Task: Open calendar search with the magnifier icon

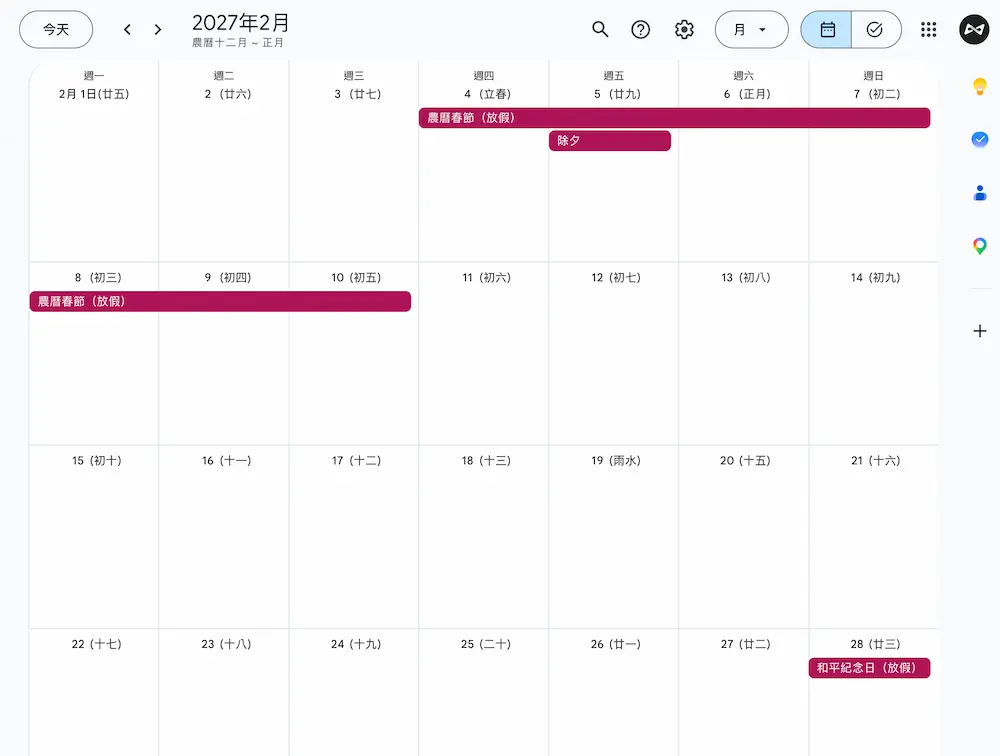Action: (599, 29)
